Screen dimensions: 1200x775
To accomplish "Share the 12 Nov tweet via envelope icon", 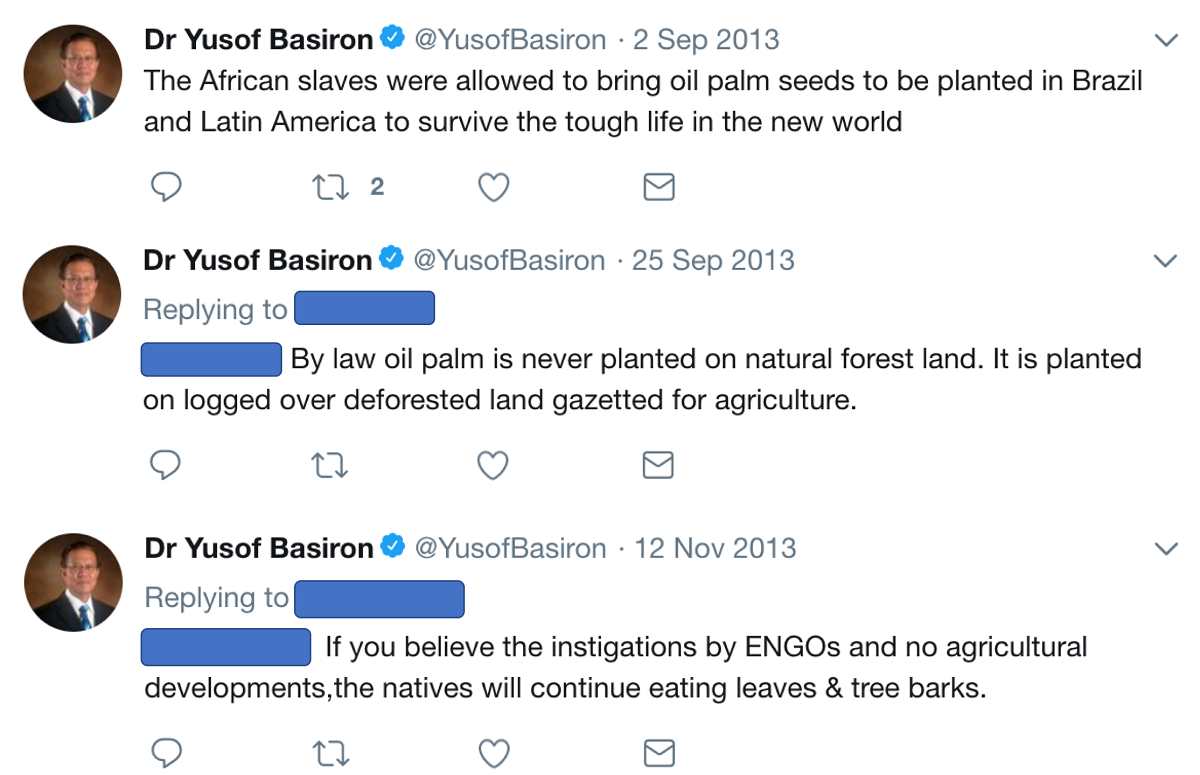I will [658, 752].
